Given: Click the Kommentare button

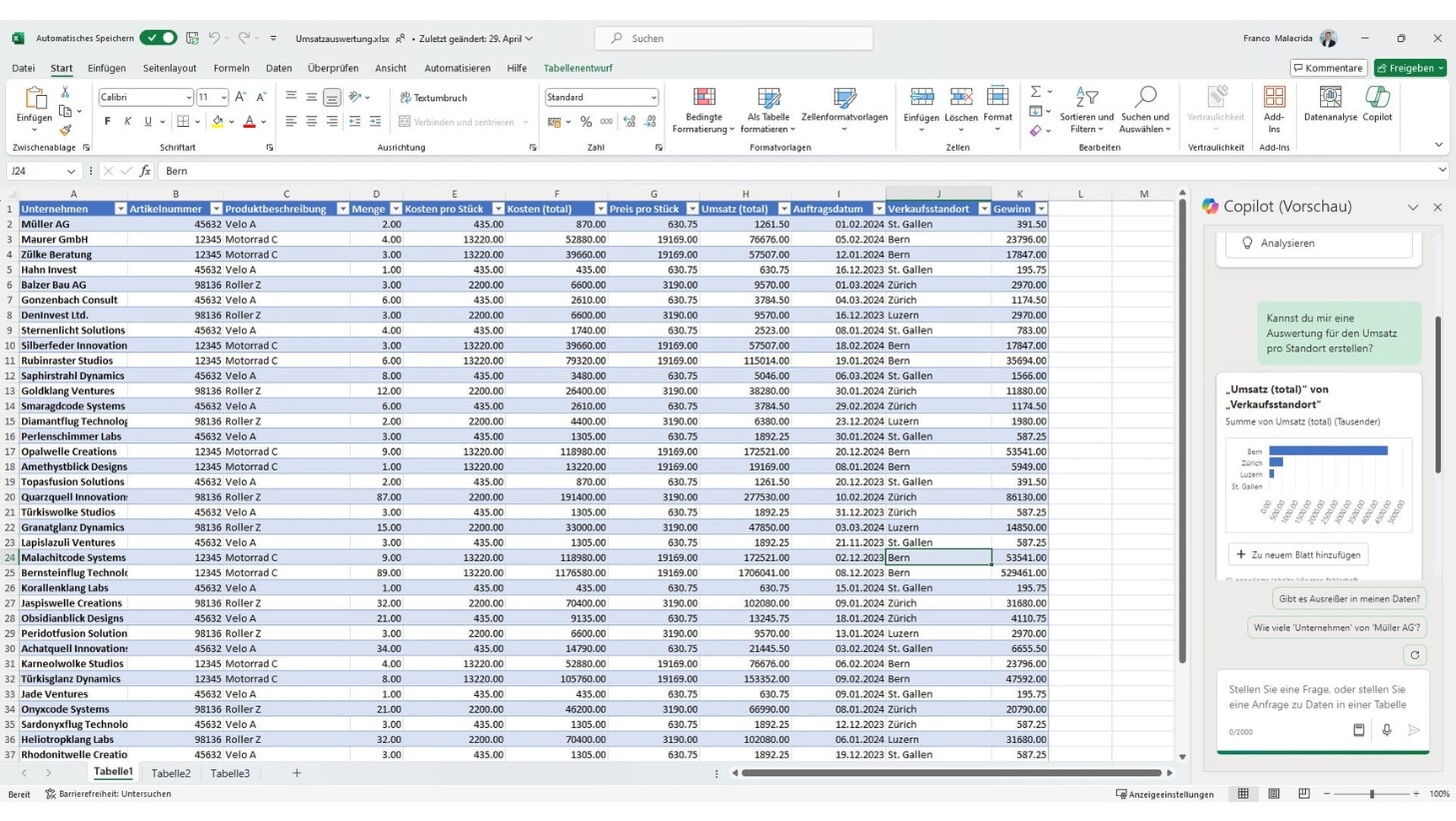Looking at the screenshot, I should tap(1327, 68).
